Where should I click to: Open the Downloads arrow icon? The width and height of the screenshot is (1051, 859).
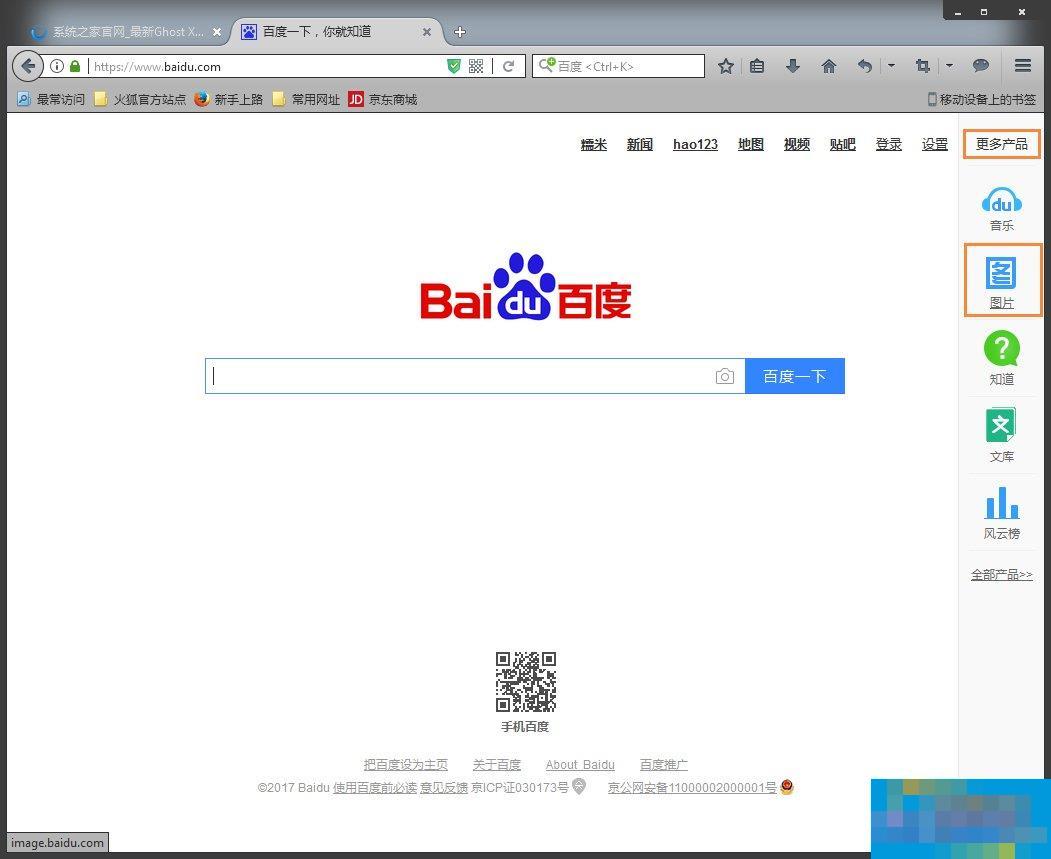pos(792,66)
